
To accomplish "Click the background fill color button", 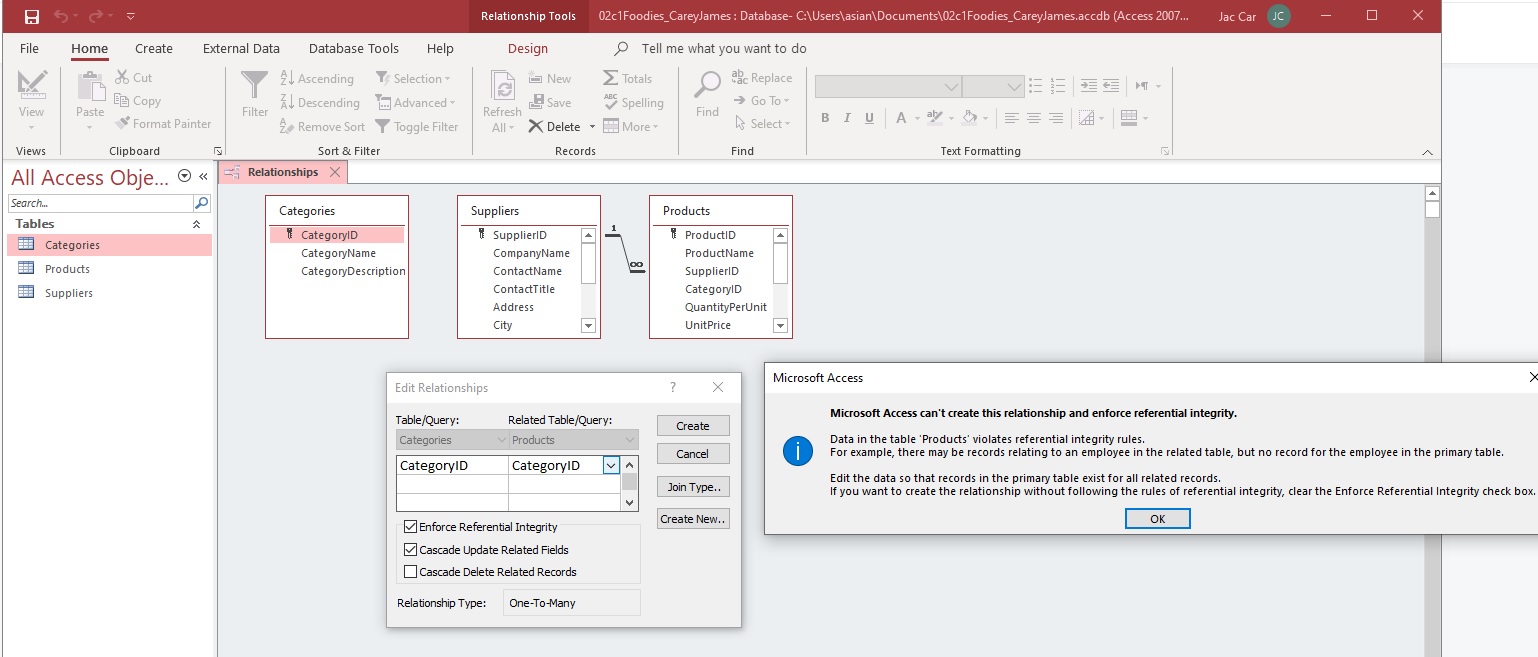I will (968, 118).
